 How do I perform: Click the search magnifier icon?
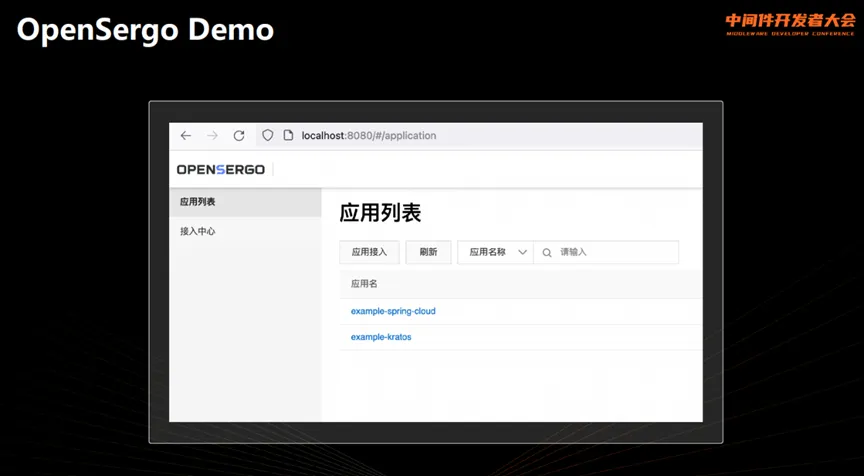[x=547, y=252]
